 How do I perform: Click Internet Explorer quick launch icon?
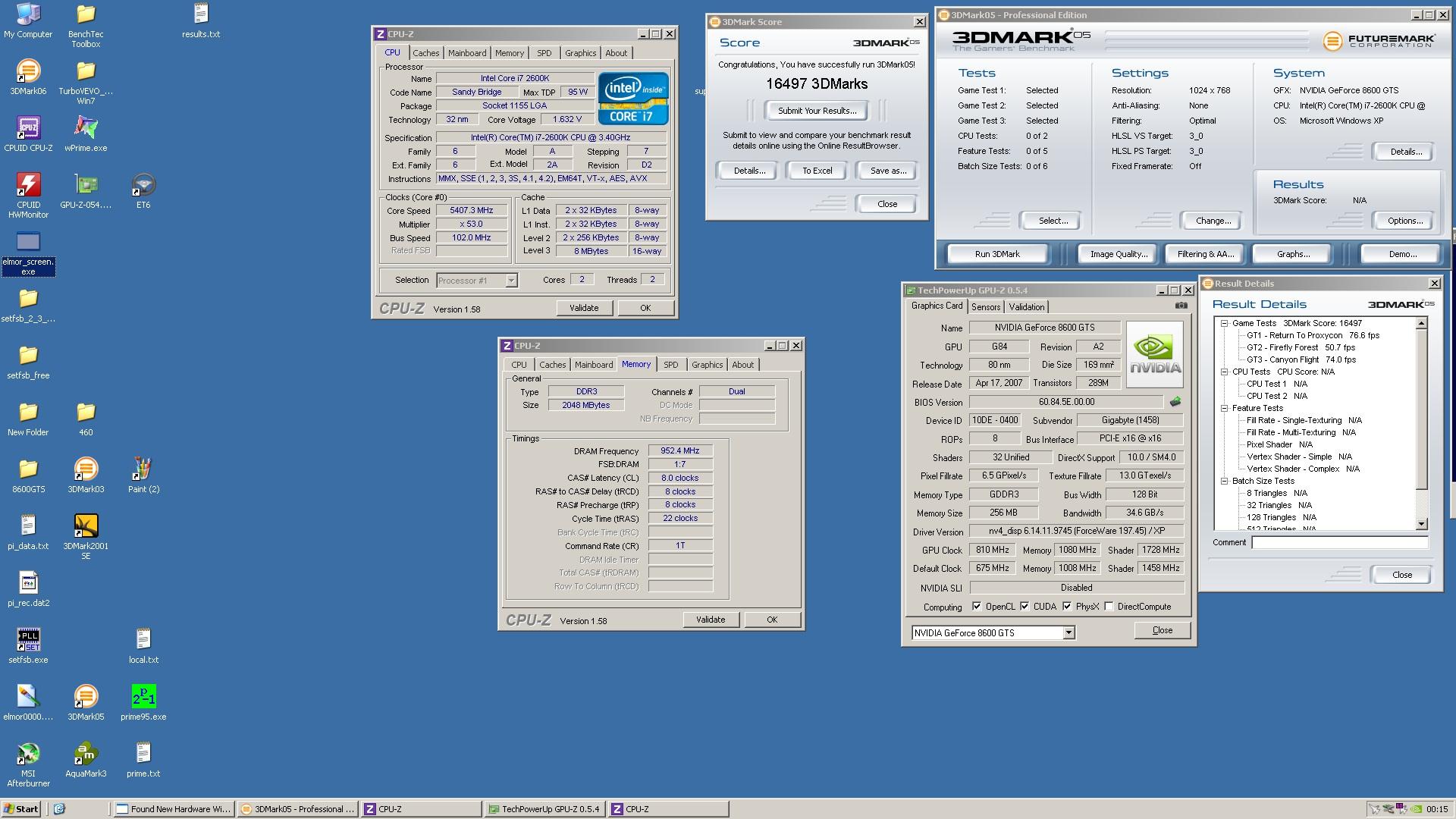tap(59, 809)
